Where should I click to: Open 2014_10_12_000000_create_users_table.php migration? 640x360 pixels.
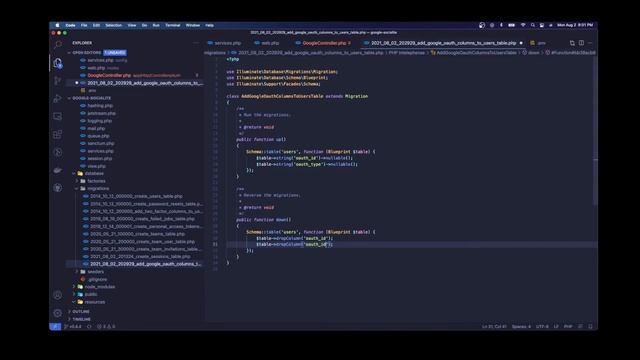[135, 196]
